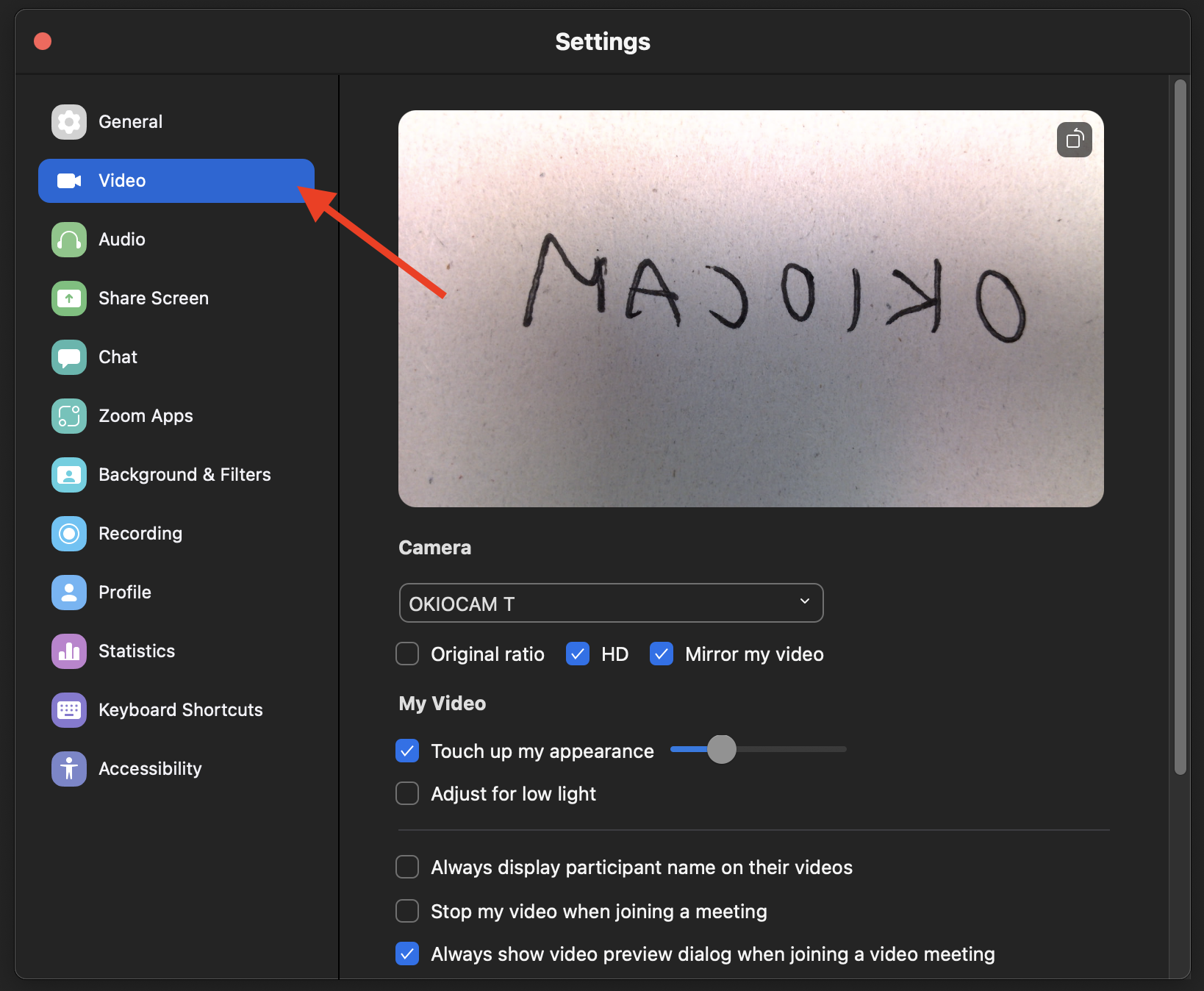This screenshot has width=1204, height=991.
Task: Select Zoom Apps label
Action: click(x=146, y=416)
